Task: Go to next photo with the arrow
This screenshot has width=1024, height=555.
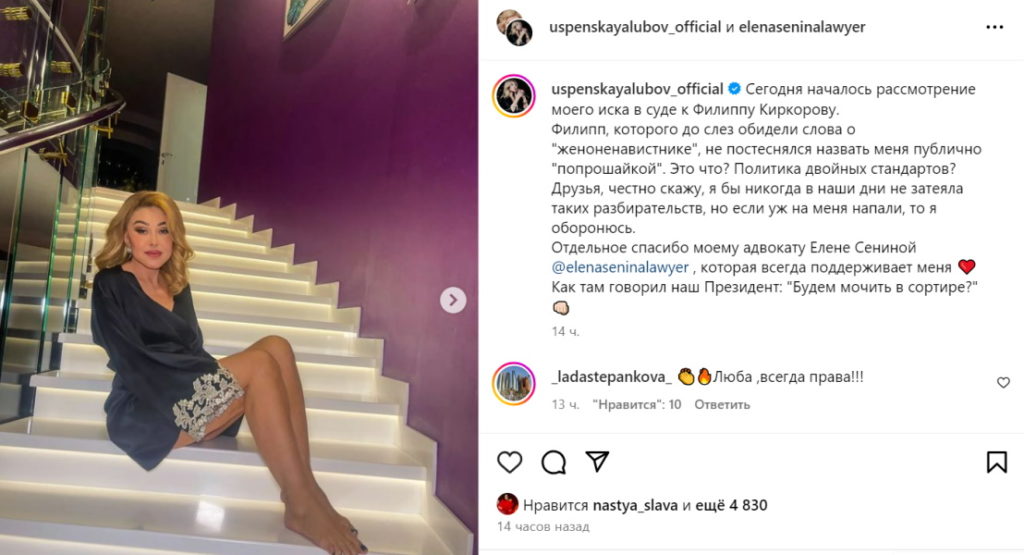Action: tap(453, 300)
